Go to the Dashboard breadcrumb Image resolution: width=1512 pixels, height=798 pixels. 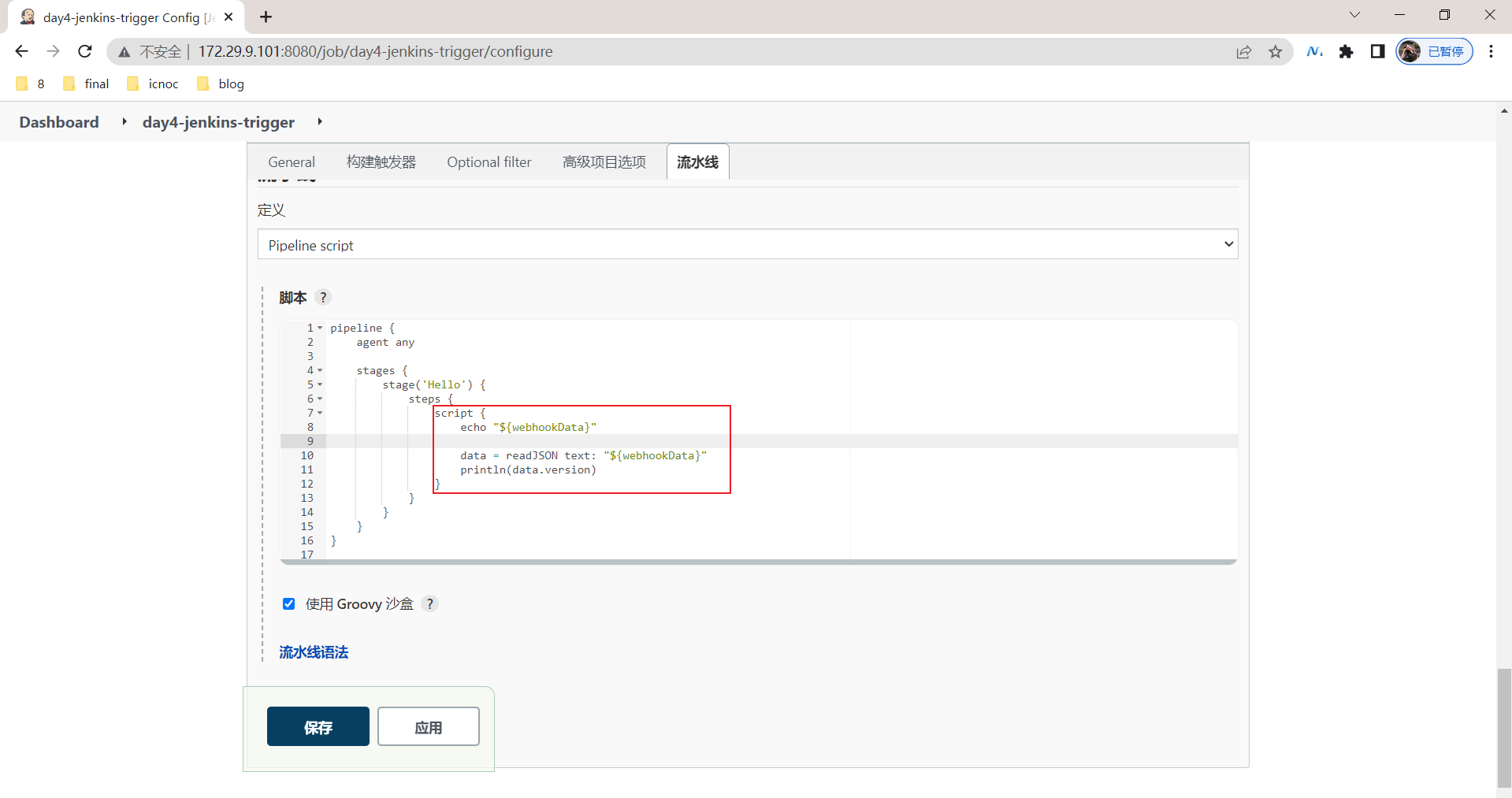click(x=59, y=122)
